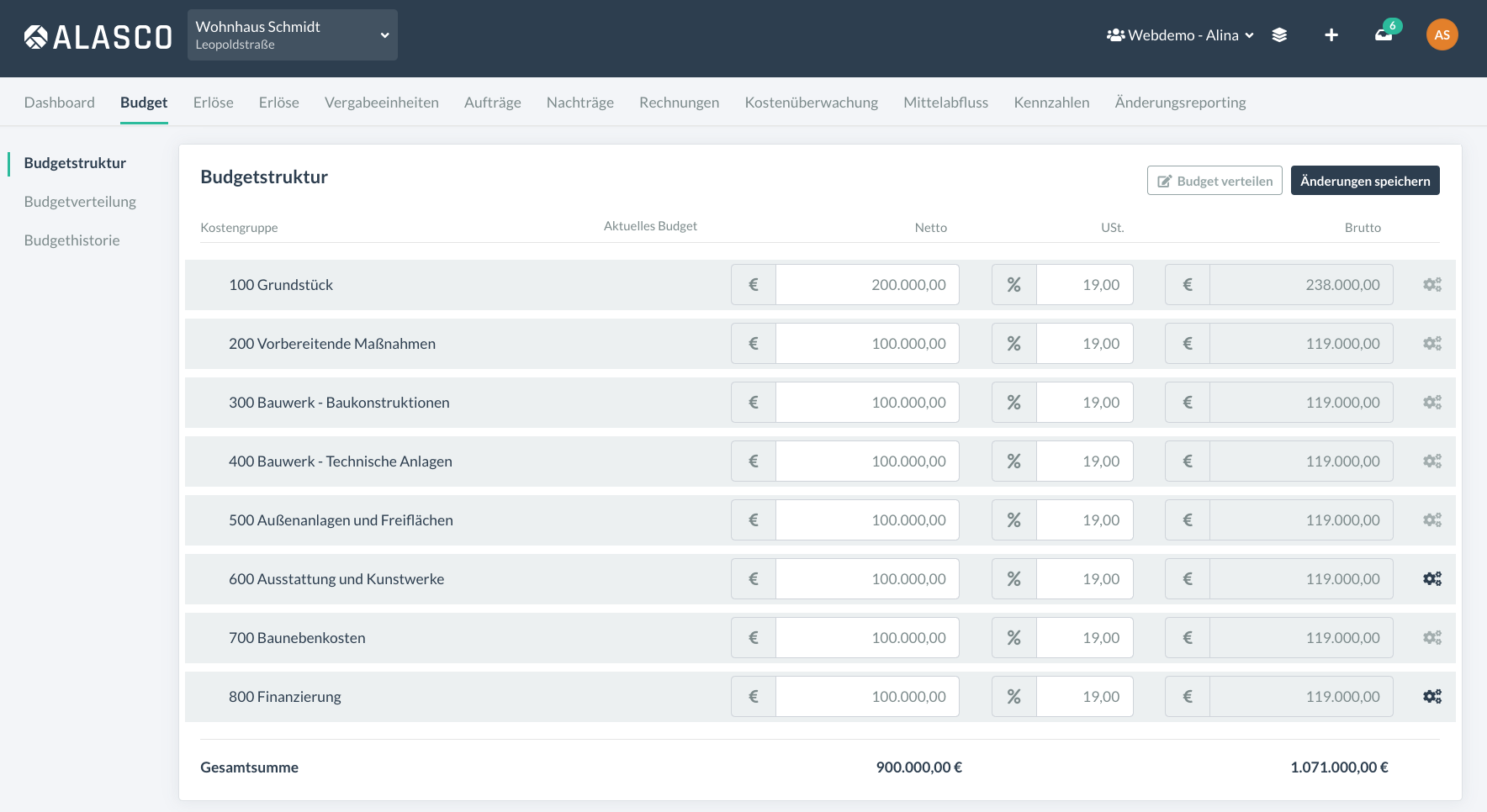Save with Änderungen speichern button

(1365, 181)
